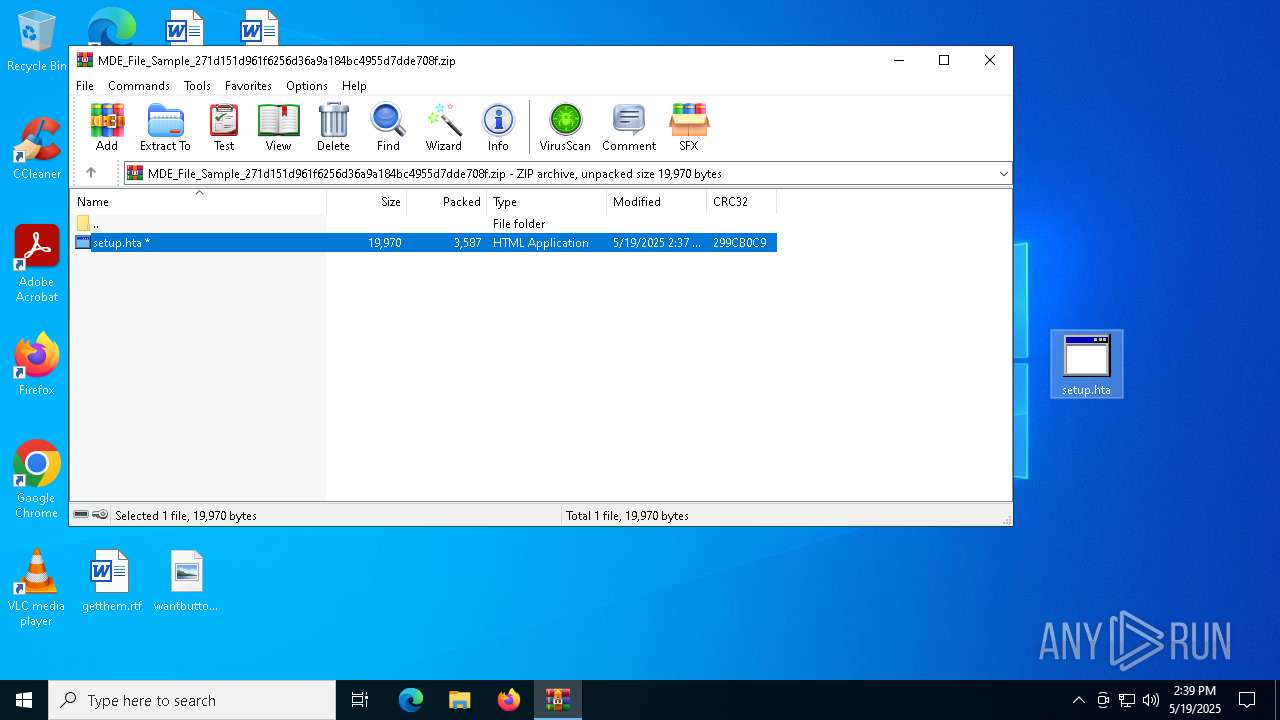The height and width of the screenshot is (720, 1280).
Task: Click the Add toolbar icon in WinRAR
Action: click(107, 127)
